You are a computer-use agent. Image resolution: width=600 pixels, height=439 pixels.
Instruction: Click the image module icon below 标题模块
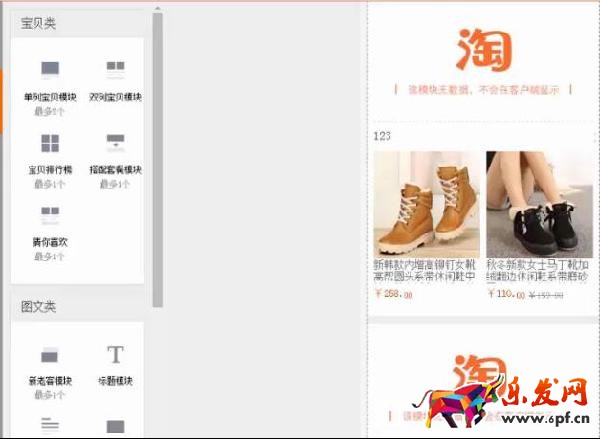[115, 426]
